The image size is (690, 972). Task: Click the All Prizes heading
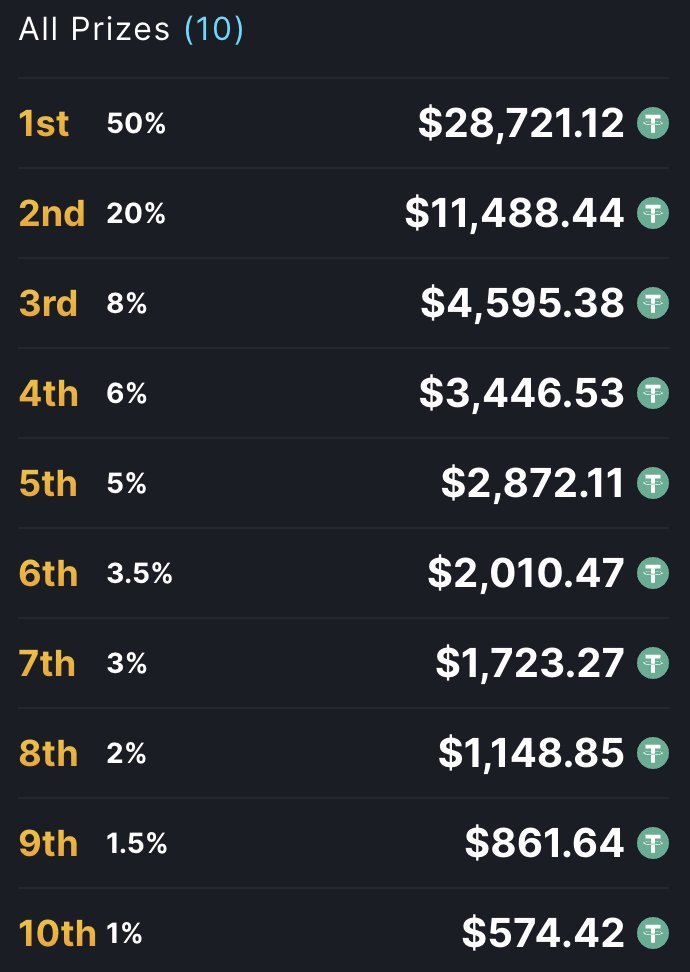click(x=95, y=29)
